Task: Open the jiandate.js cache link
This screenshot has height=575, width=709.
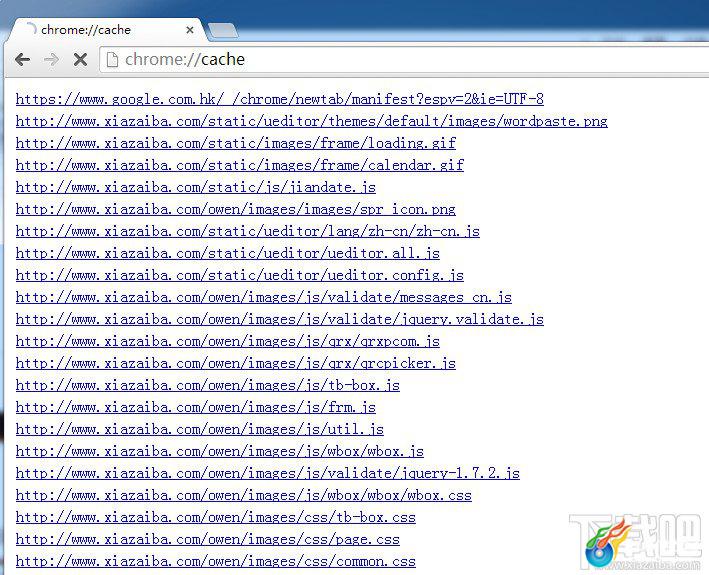Action: (196, 187)
